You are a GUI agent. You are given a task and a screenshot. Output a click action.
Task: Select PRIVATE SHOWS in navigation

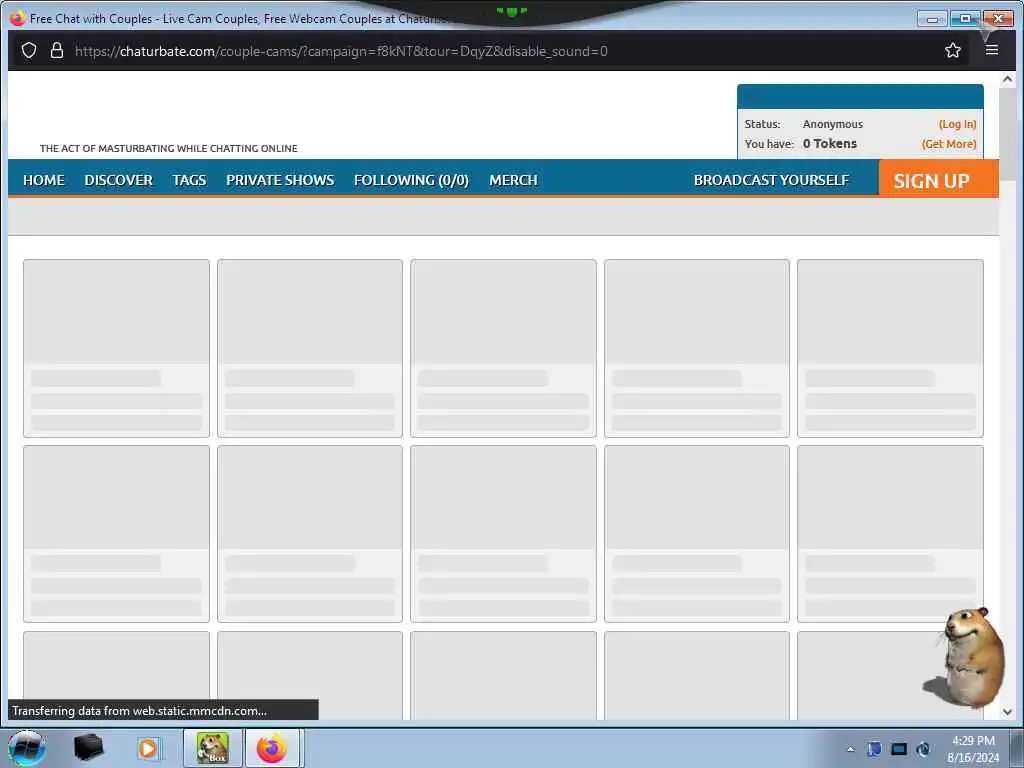pos(280,180)
